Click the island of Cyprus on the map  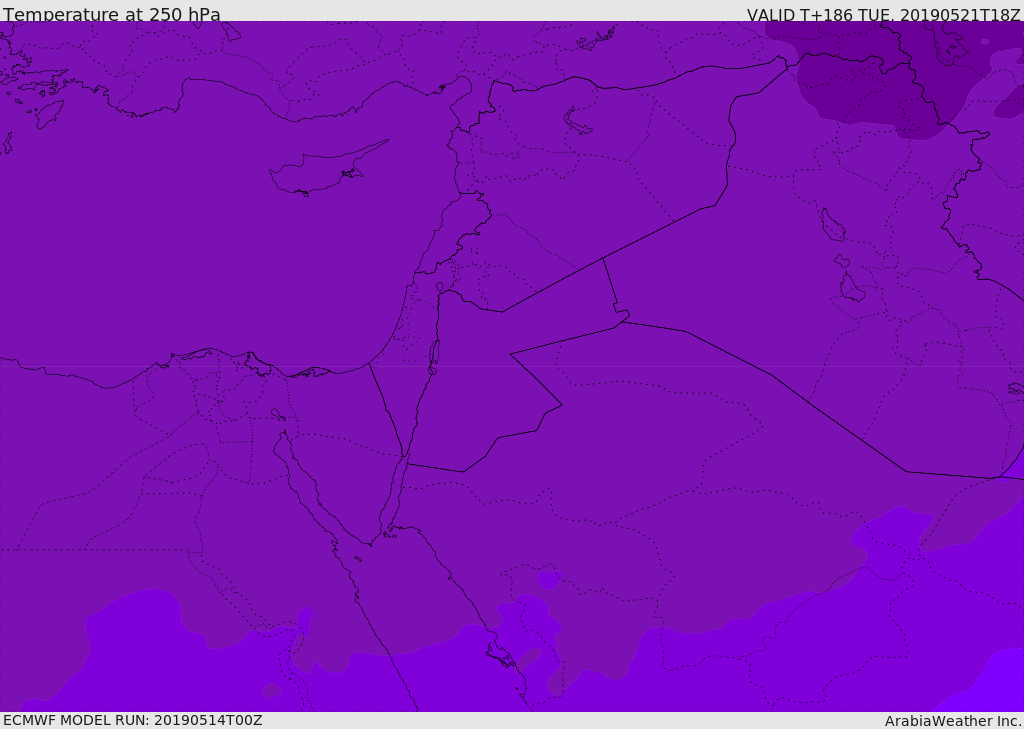(327, 169)
